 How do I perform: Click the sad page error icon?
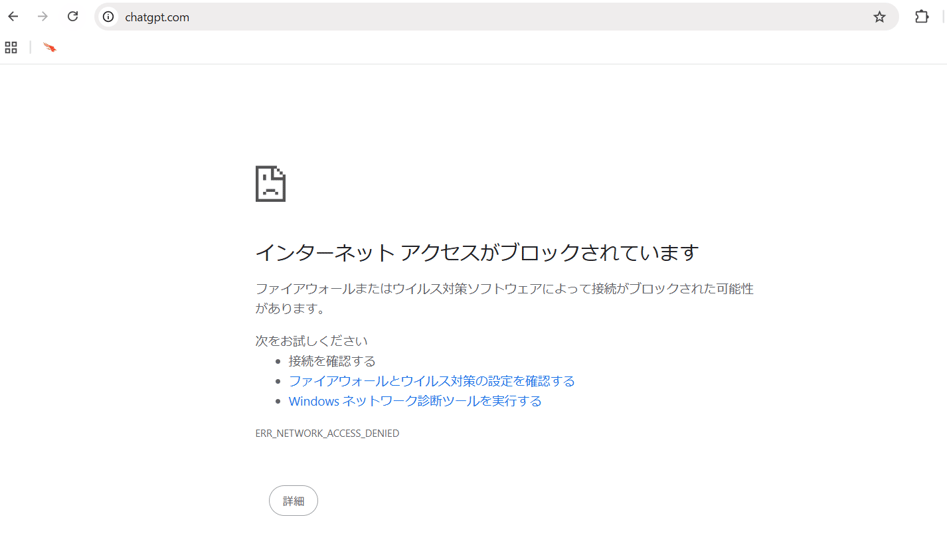(x=271, y=184)
